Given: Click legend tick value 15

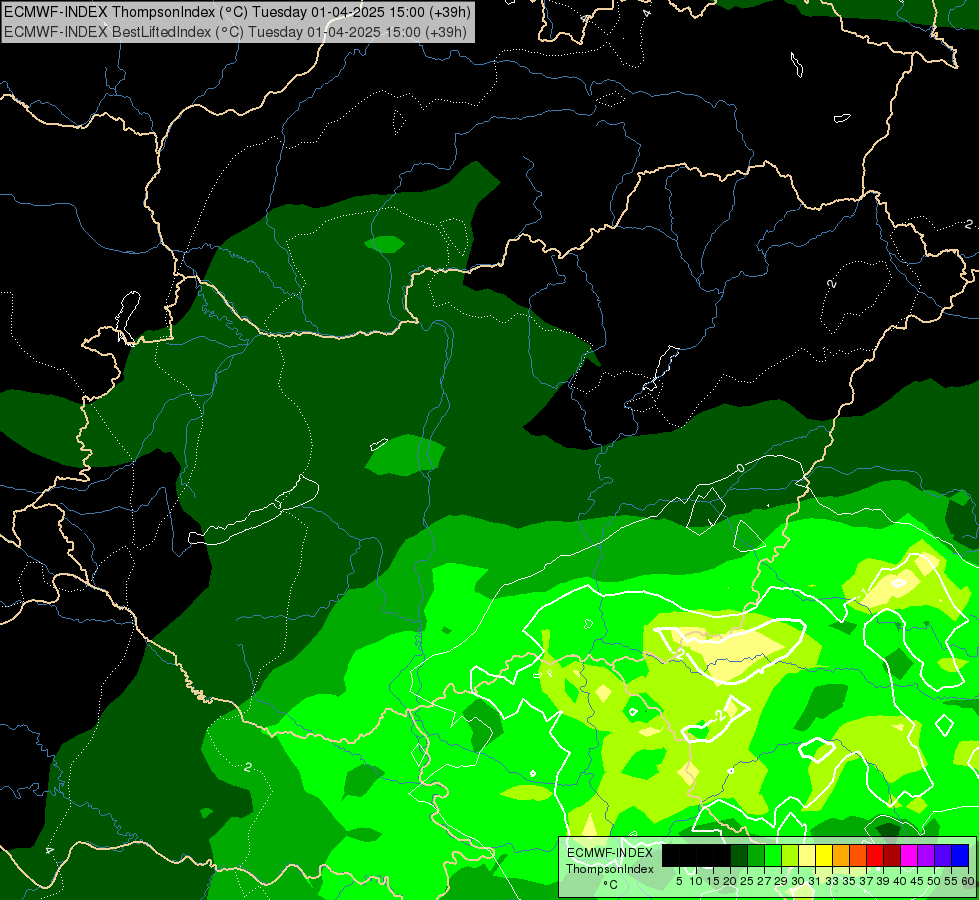Looking at the screenshot, I should coord(713,881).
